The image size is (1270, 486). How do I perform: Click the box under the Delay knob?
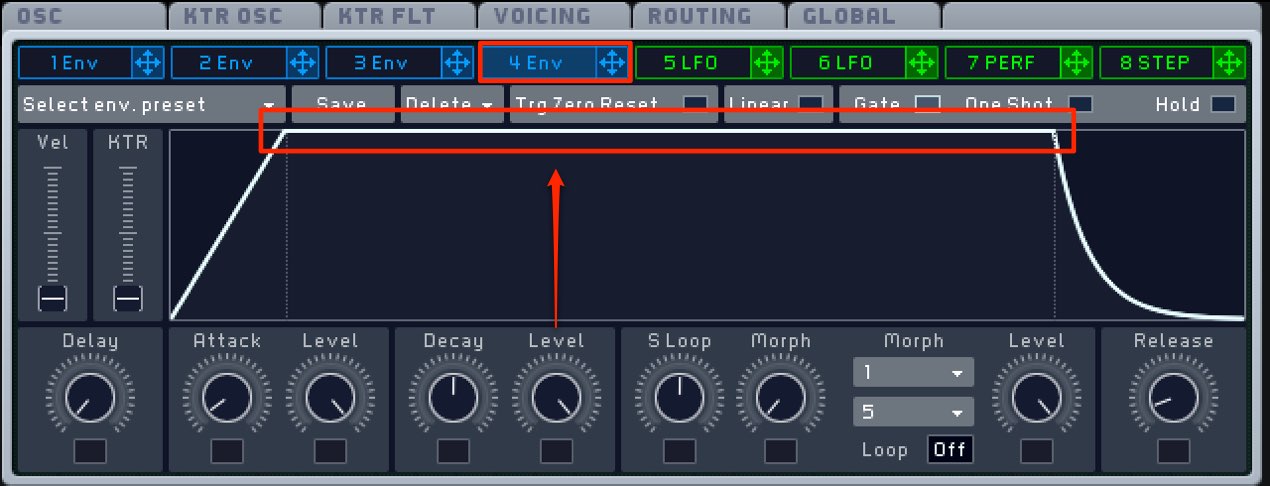[x=89, y=451]
